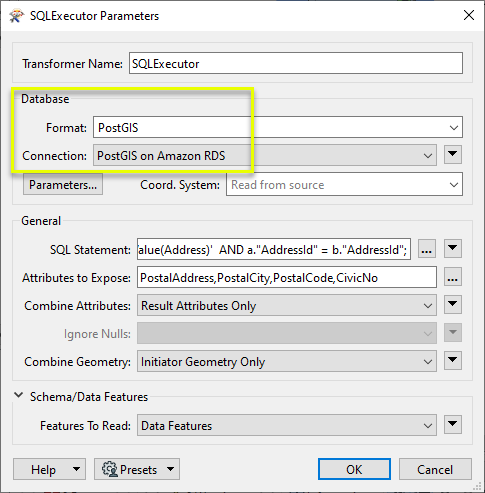
Task: Click the Transformer Name text field
Action: (x=296, y=63)
